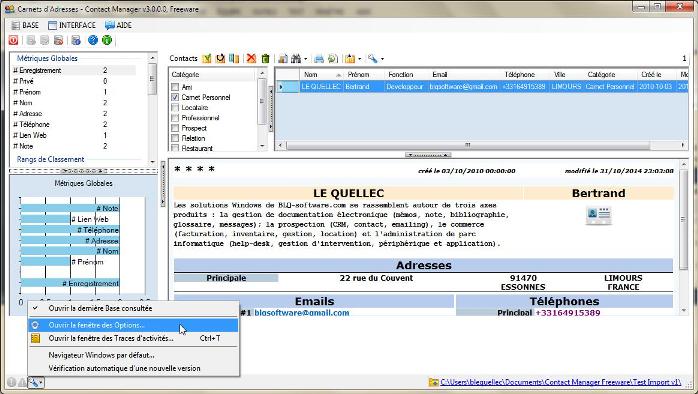
Task: Click the red power quit icon
Action: [x=13, y=40]
